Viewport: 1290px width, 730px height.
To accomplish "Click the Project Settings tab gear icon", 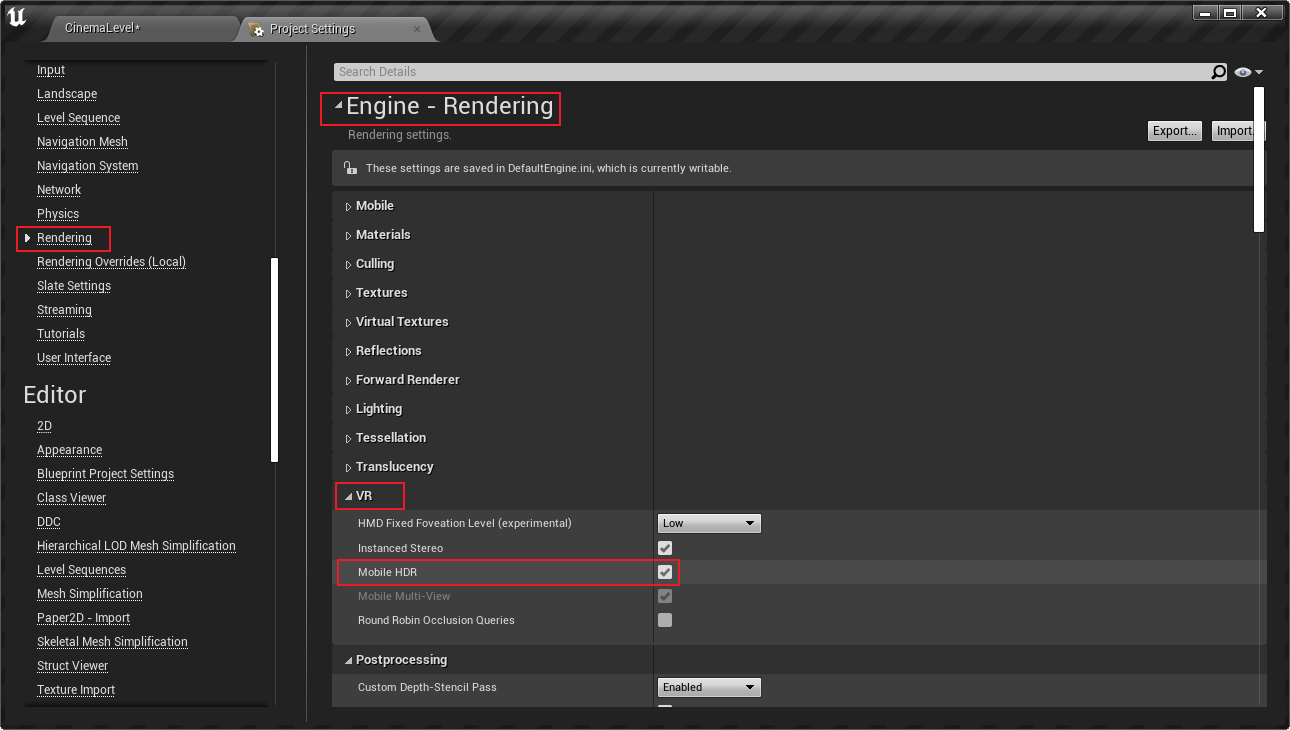I will pos(256,29).
